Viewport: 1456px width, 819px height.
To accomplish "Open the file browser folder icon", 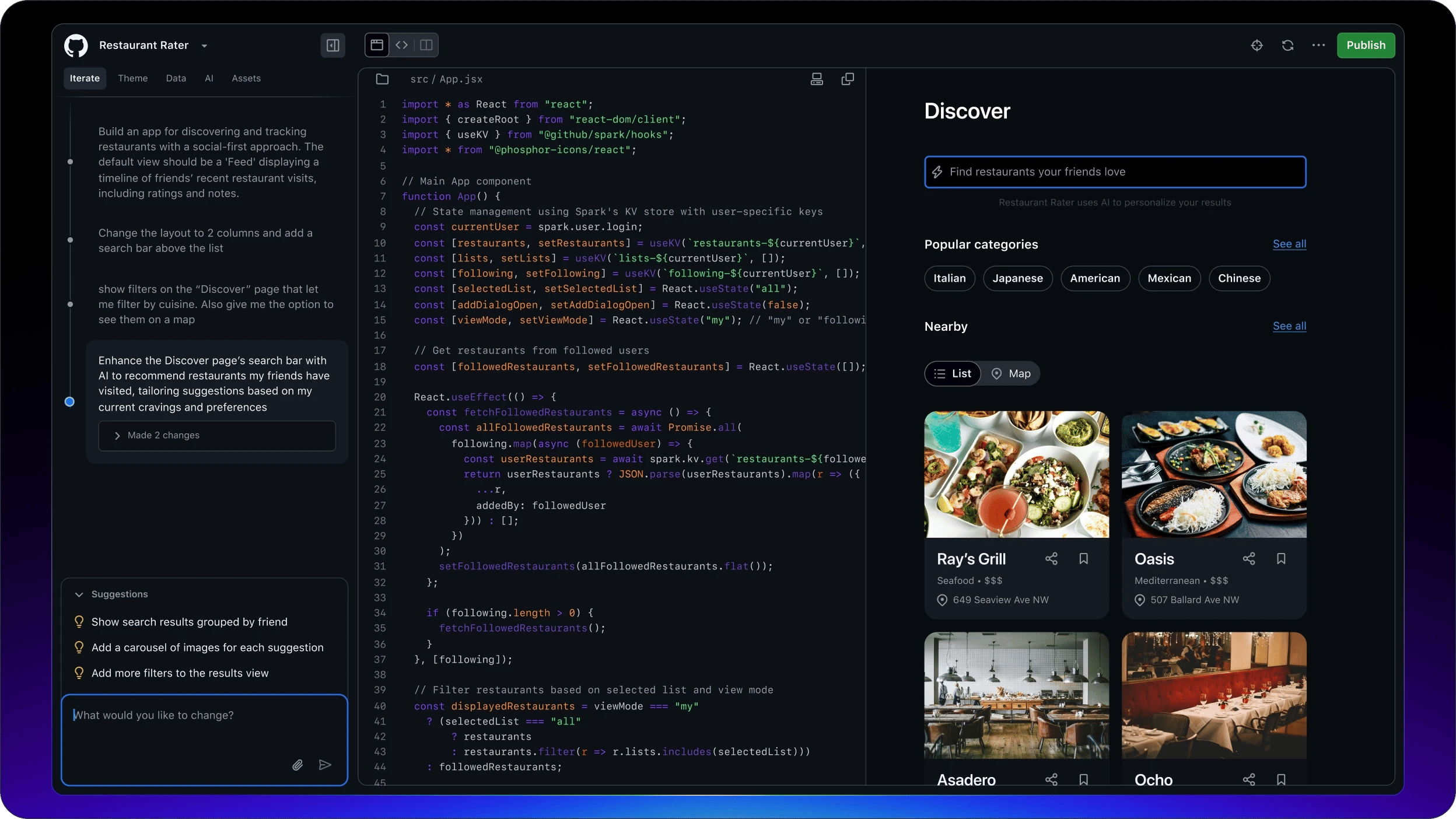I will (x=383, y=79).
